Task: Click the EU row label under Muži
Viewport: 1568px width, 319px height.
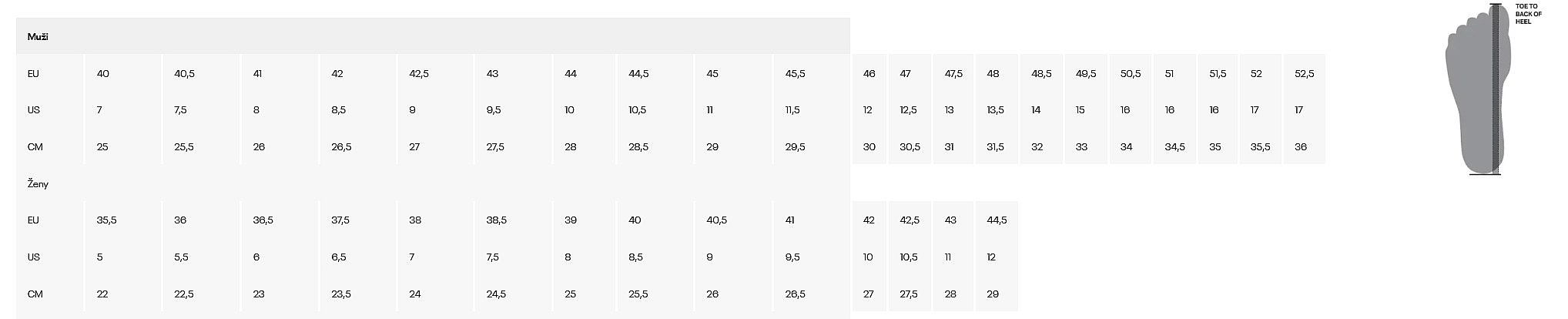Action: pyautogui.click(x=33, y=74)
